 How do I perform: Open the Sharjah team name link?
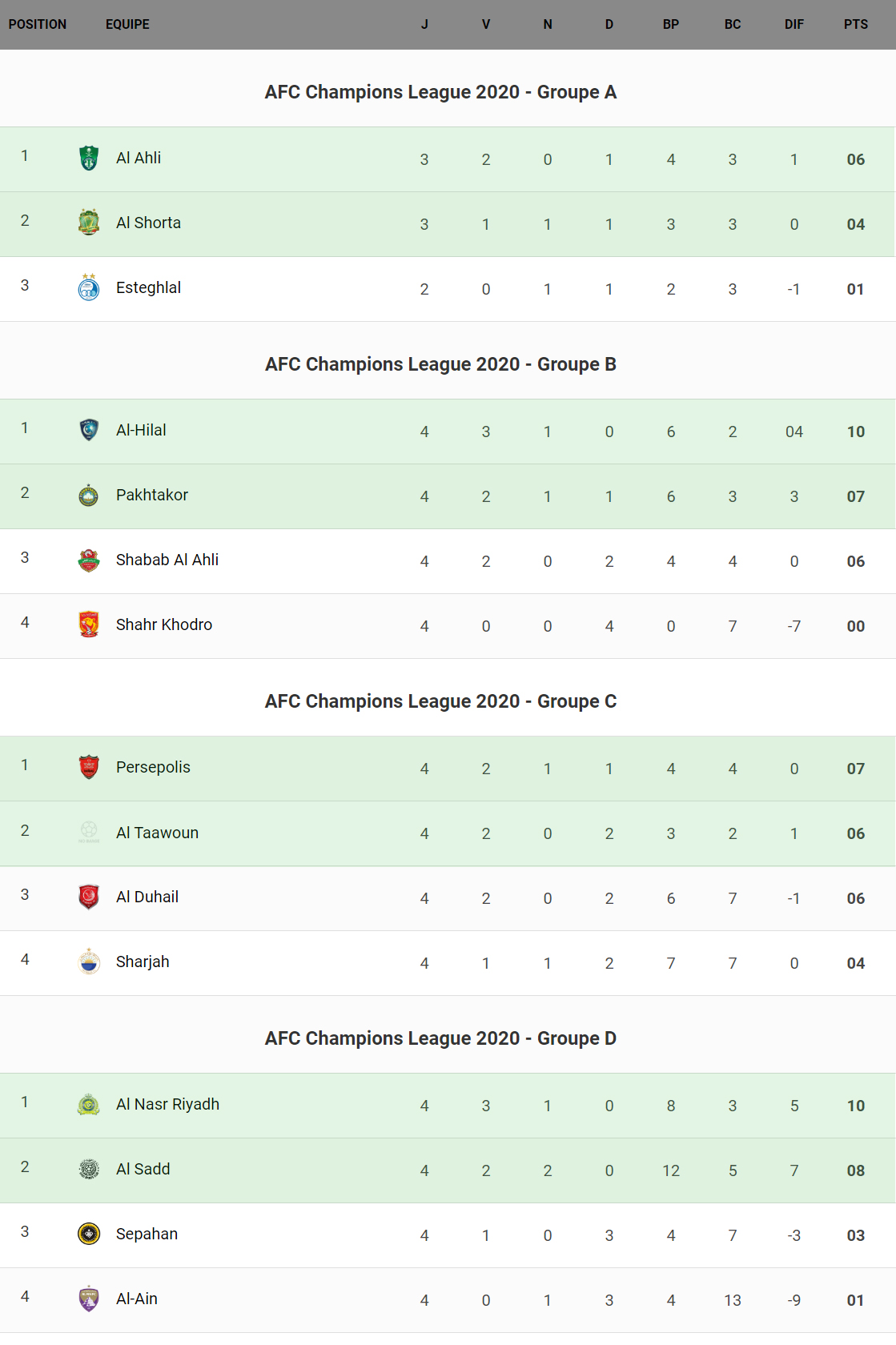[143, 962]
